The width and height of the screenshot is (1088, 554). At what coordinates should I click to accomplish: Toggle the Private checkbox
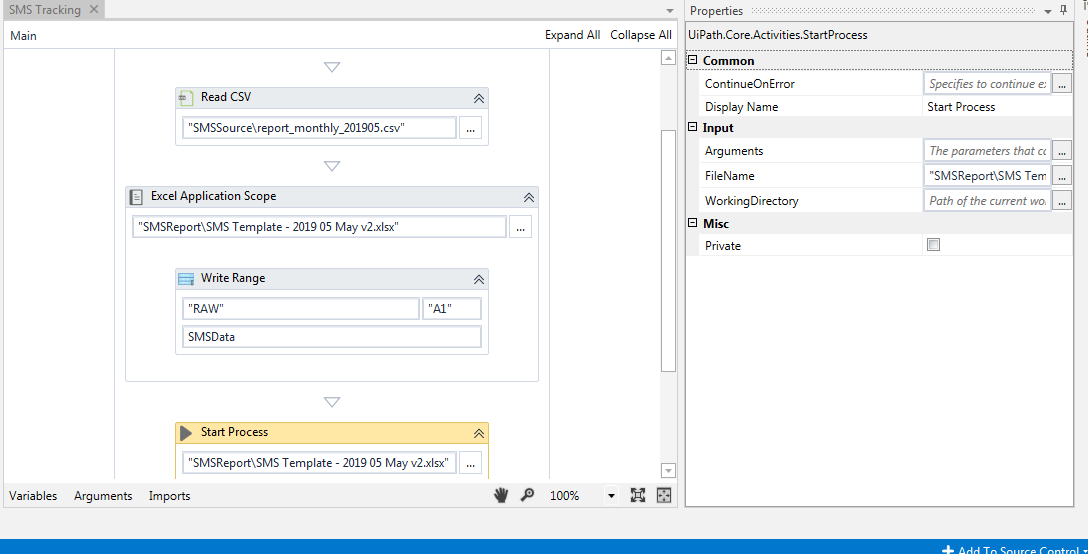(x=933, y=244)
